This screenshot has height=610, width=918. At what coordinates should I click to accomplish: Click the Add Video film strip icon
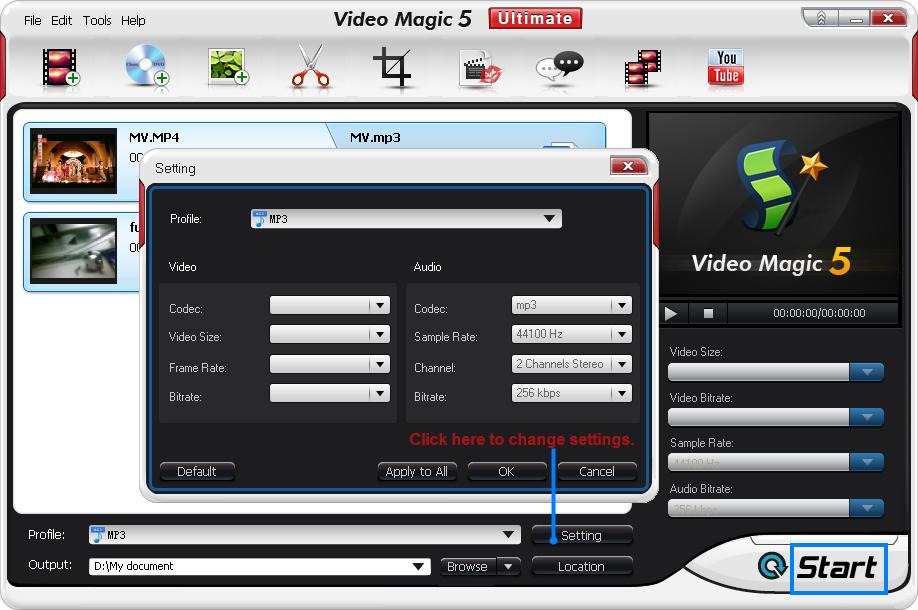[60, 67]
